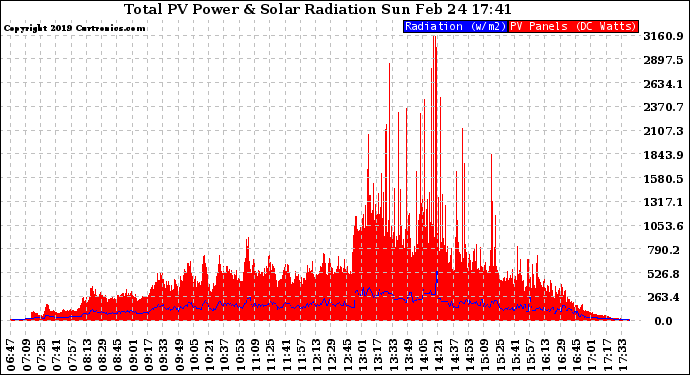Click the x-axis time label 13:01
Image resolution: width=690 pixels, height=375 pixels.
pyautogui.click(x=362, y=355)
